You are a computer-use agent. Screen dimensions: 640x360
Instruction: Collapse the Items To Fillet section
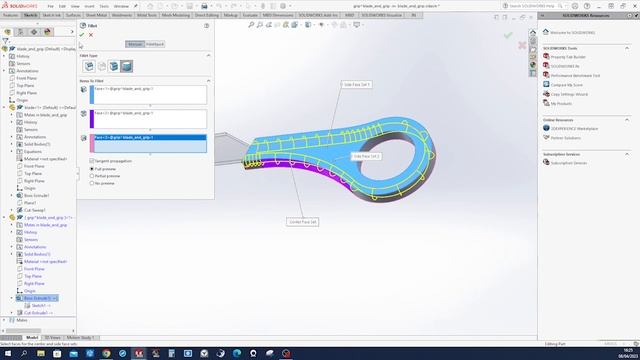click(209, 81)
